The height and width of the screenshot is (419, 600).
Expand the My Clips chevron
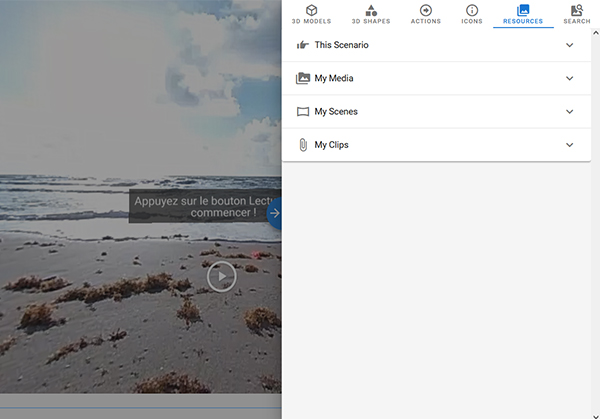coord(570,145)
